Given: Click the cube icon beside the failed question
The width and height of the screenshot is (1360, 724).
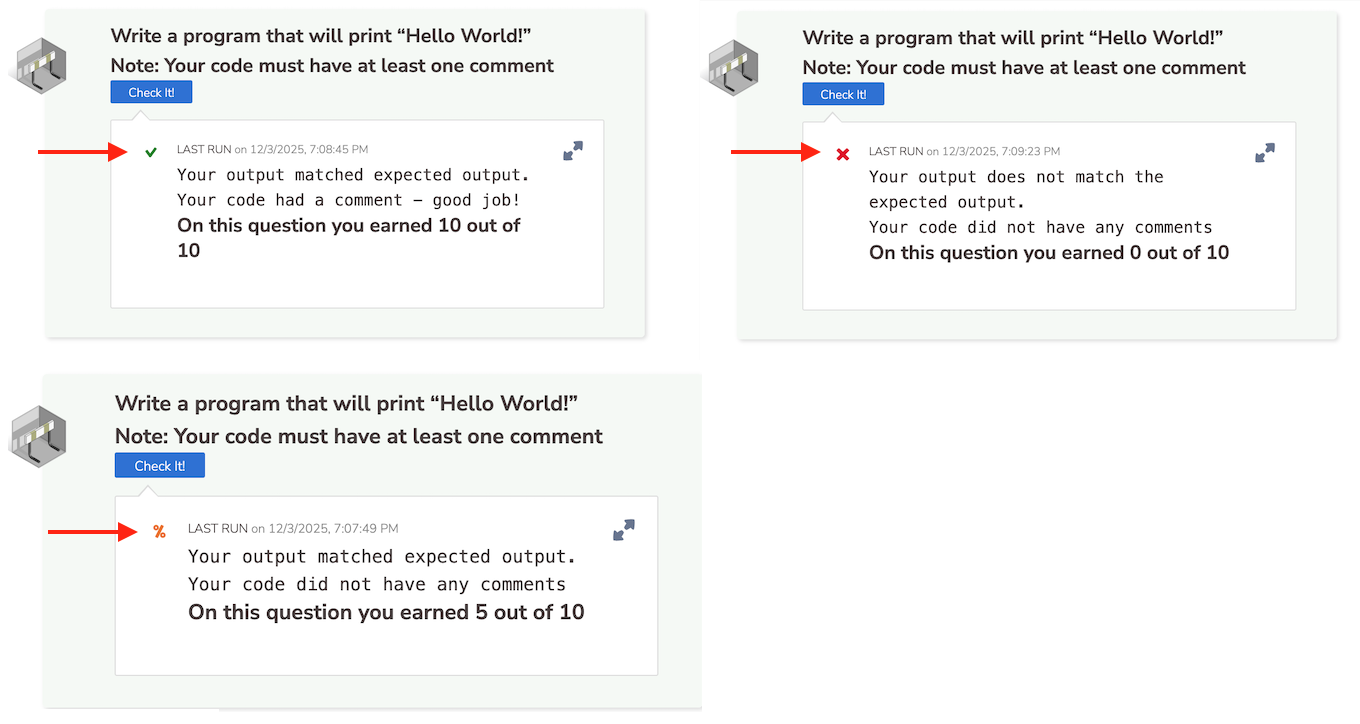Looking at the screenshot, I should click(734, 69).
